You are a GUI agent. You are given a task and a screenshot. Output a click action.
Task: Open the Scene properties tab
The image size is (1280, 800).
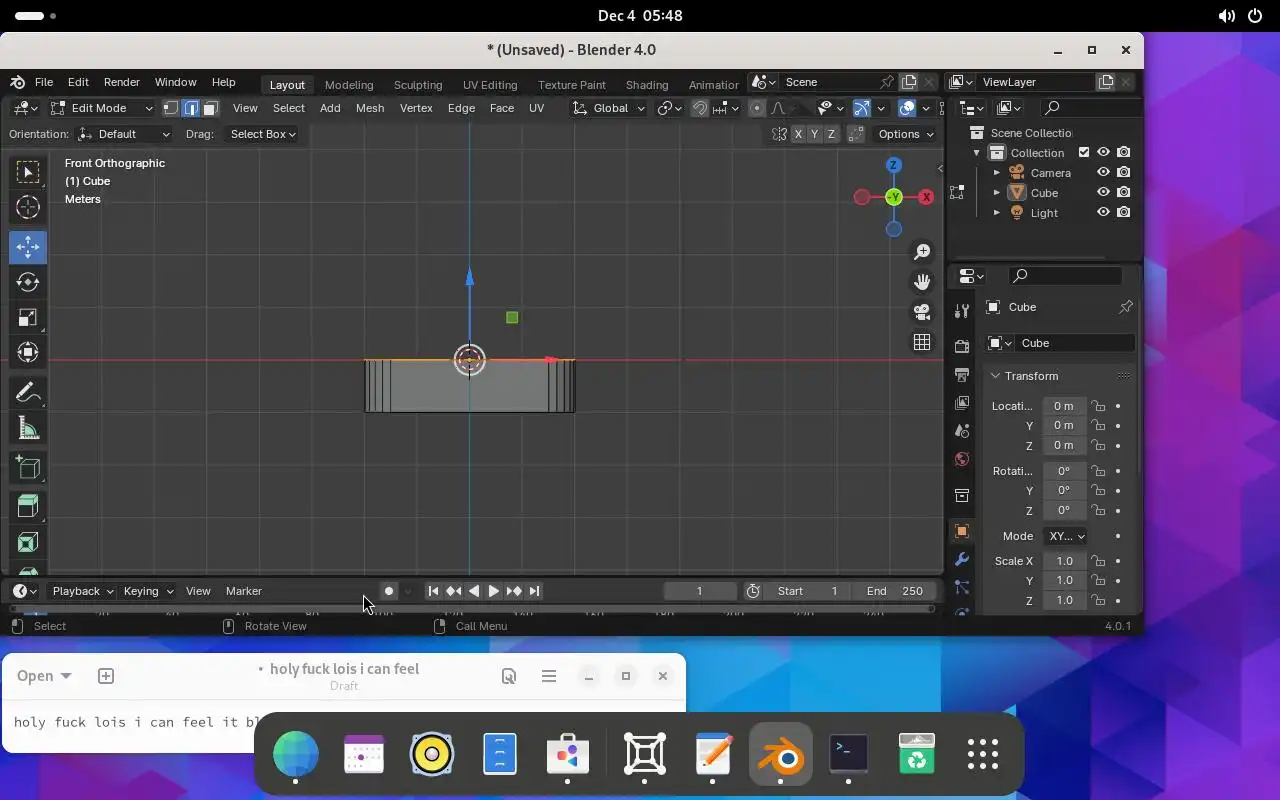tap(962, 431)
